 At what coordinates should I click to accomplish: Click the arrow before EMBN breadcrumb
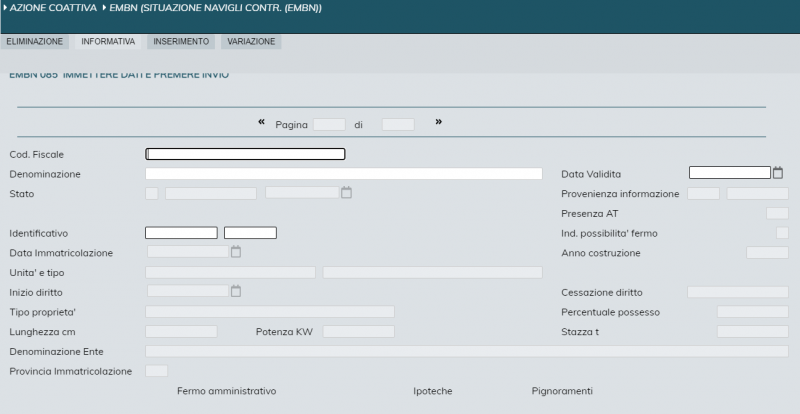104,8
